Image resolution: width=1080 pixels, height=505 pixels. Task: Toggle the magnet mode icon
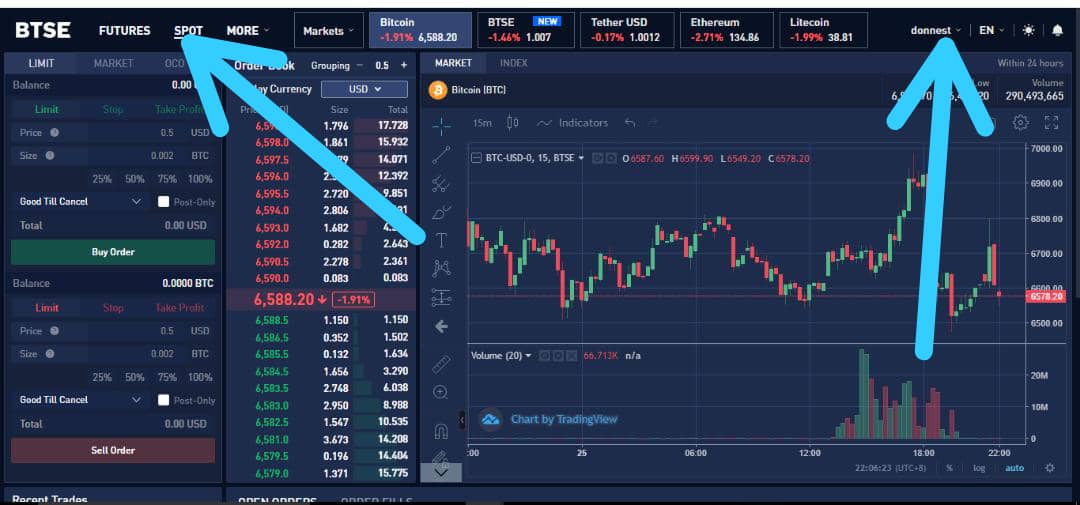click(441, 432)
